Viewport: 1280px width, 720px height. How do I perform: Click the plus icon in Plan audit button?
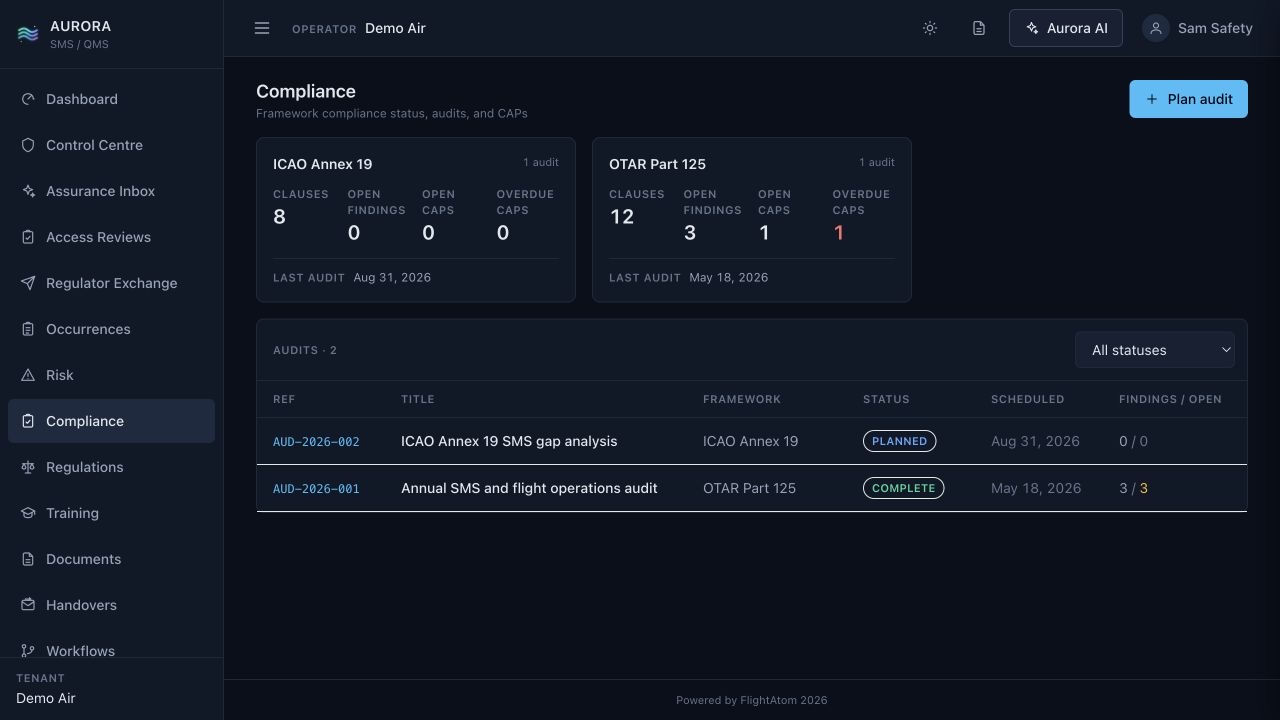pyautogui.click(x=1152, y=99)
